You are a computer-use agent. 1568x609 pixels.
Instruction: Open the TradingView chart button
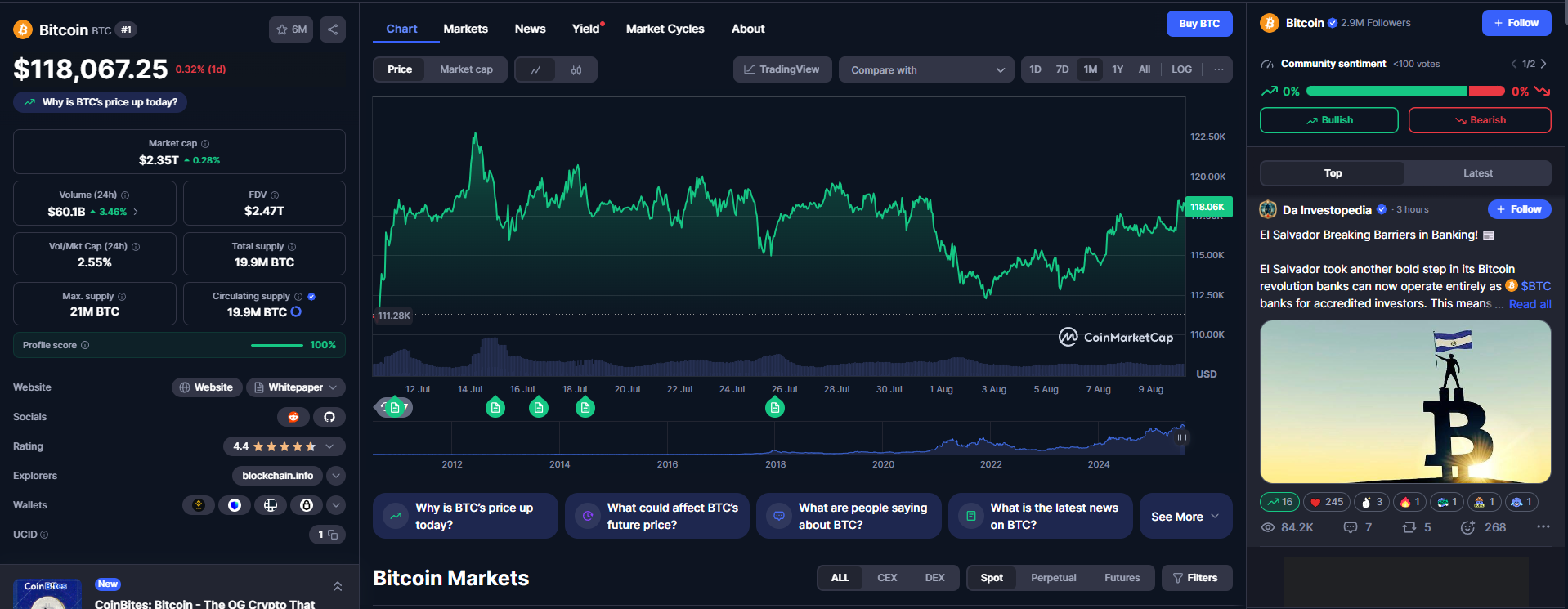(782, 69)
